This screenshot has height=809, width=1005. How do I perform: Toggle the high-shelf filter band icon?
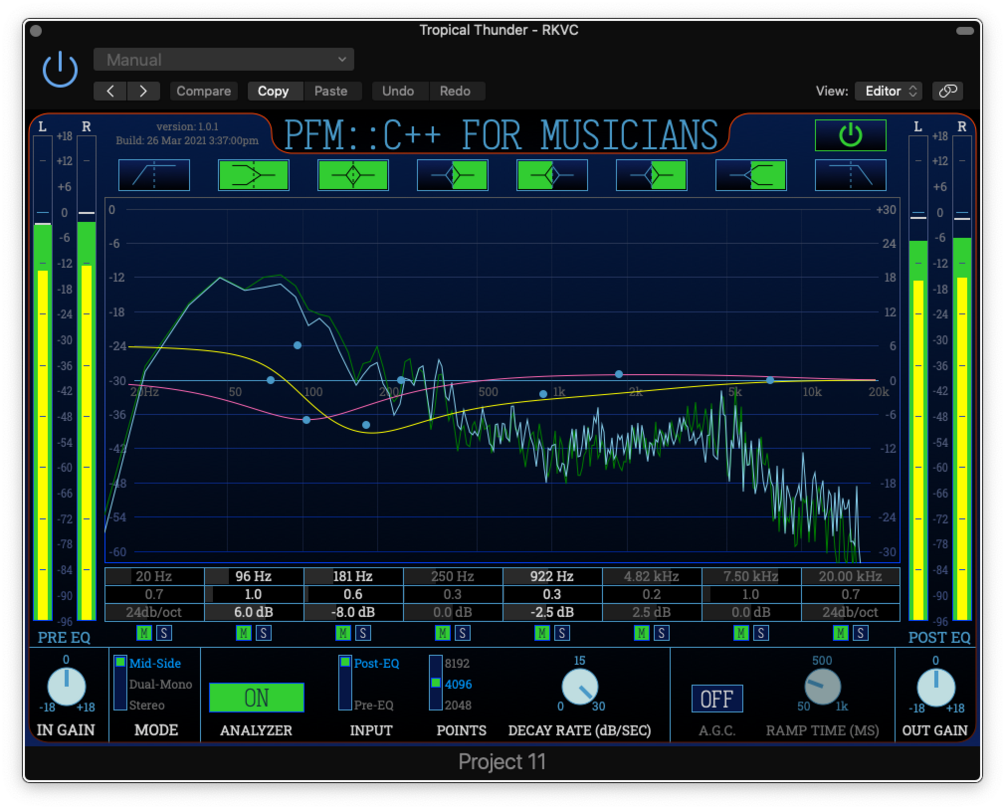coord(751,175)
